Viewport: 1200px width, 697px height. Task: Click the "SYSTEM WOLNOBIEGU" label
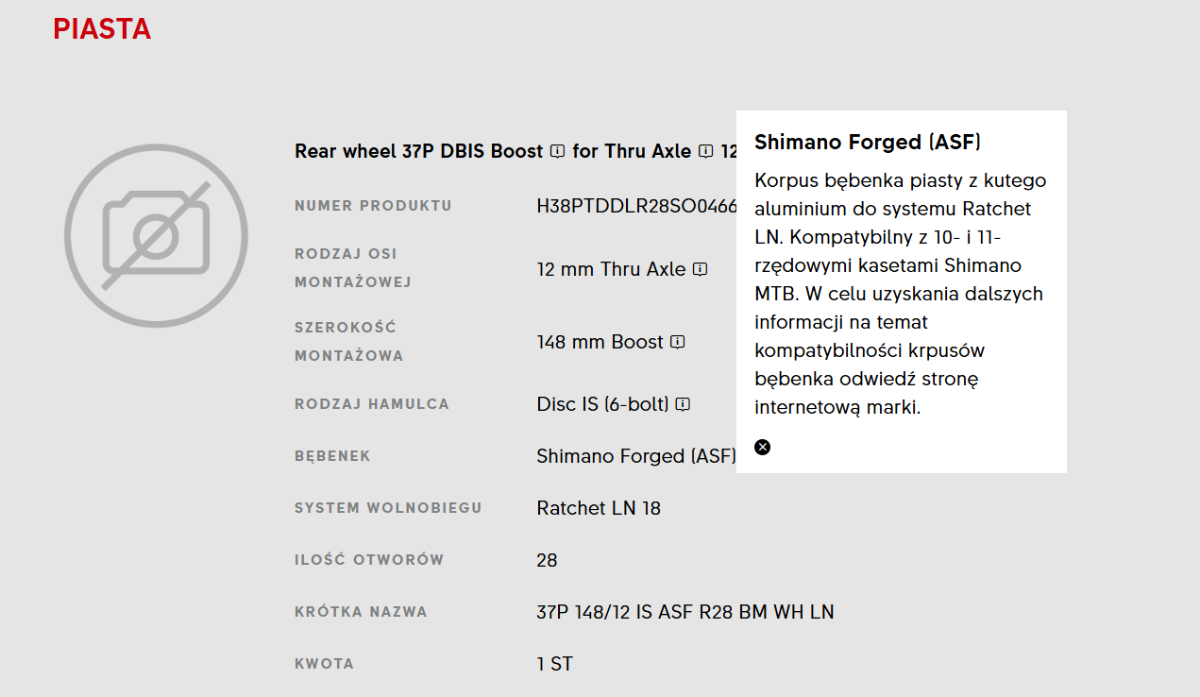pyautogui.click(x=388, y=508)
